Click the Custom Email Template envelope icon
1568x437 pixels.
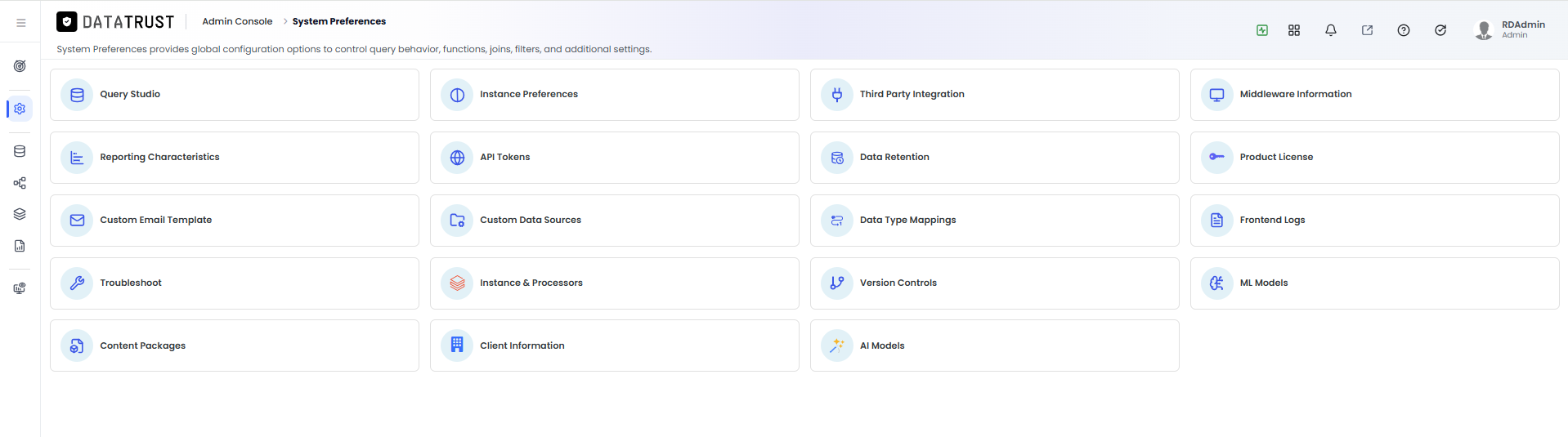click(77, 221)
